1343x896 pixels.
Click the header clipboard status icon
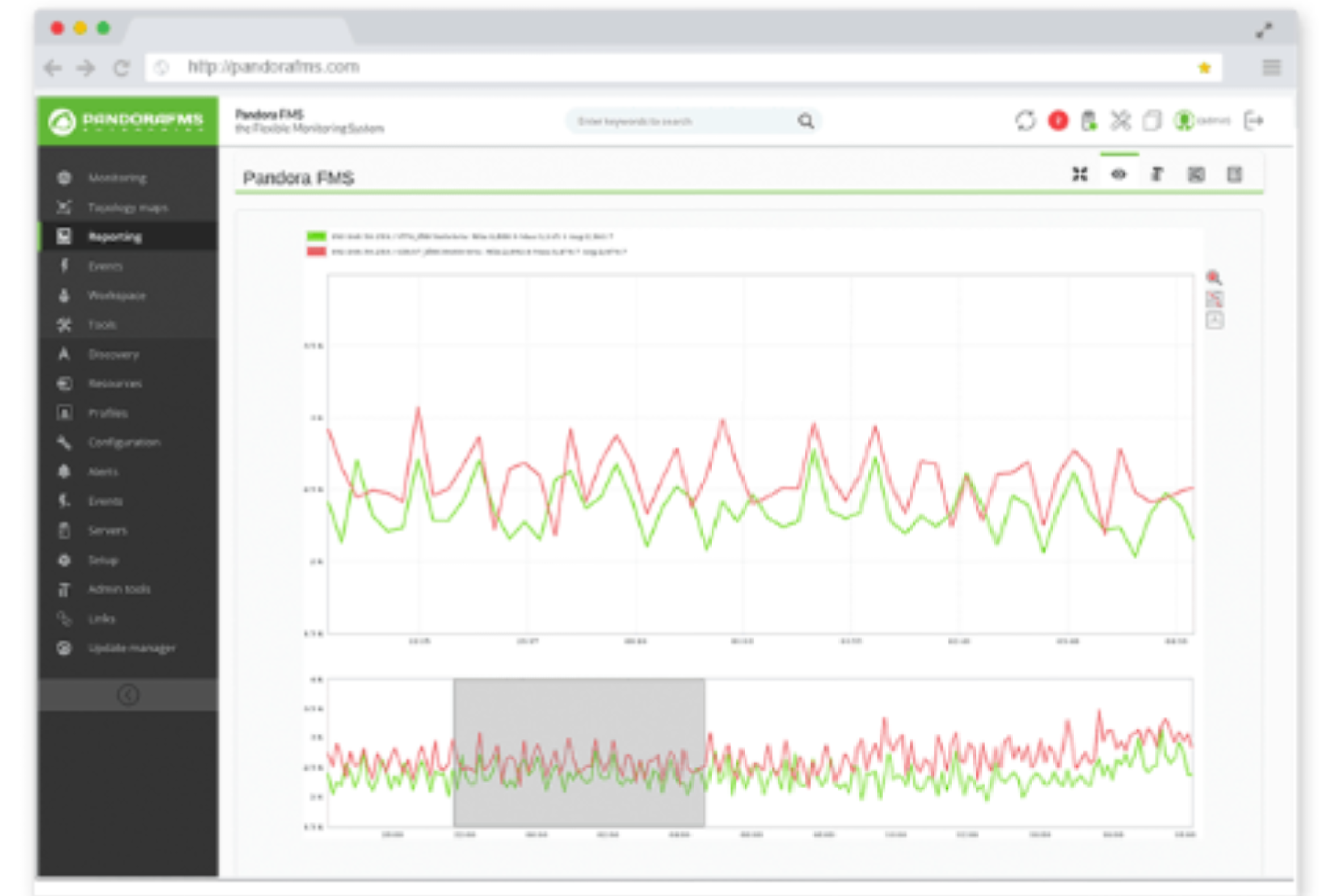(x=1089, y=121)
